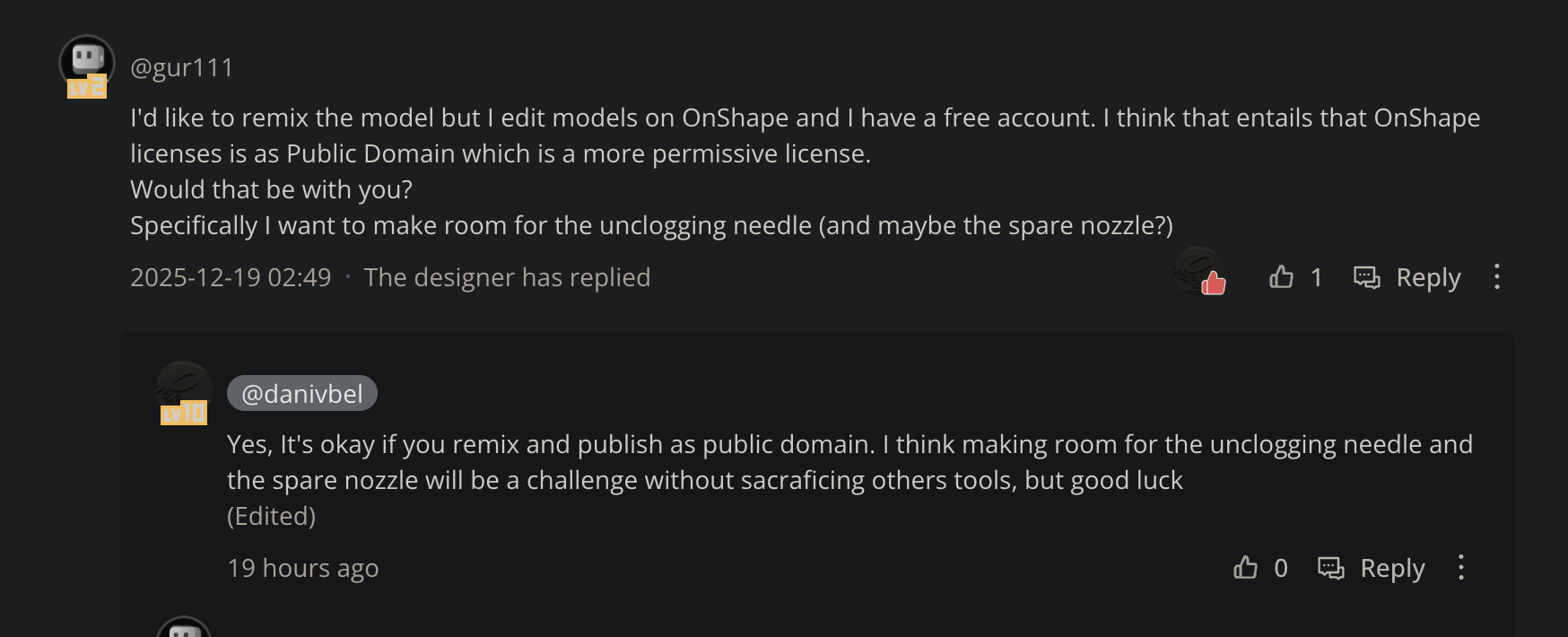Click the partially visible avatar at bottom
The image size is (1568, 637).
coord(184,627)
